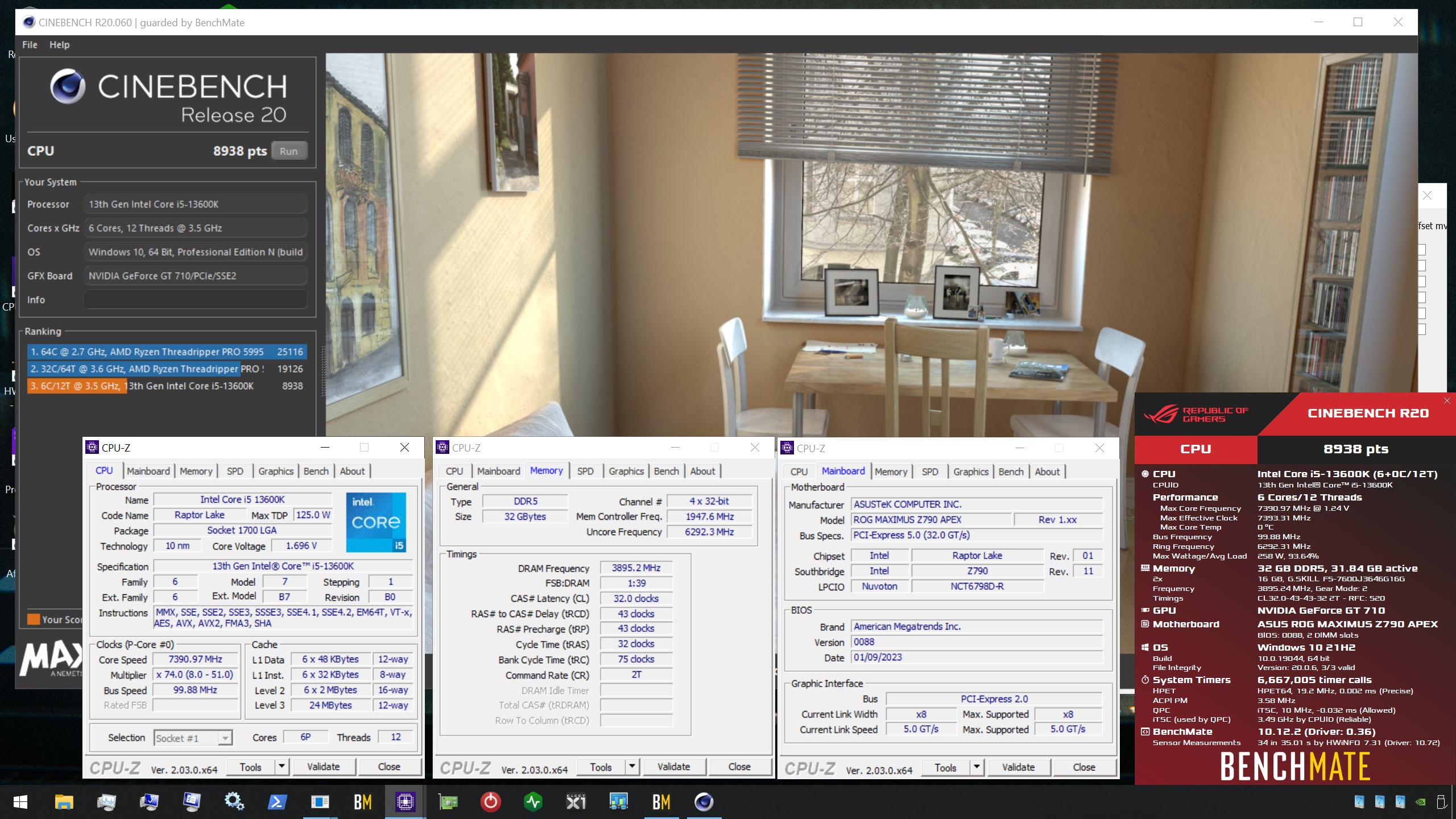Switch to Cinebench sphere taskbar icon
Screen dimensions: 1456x819
(x=704, y=802)
